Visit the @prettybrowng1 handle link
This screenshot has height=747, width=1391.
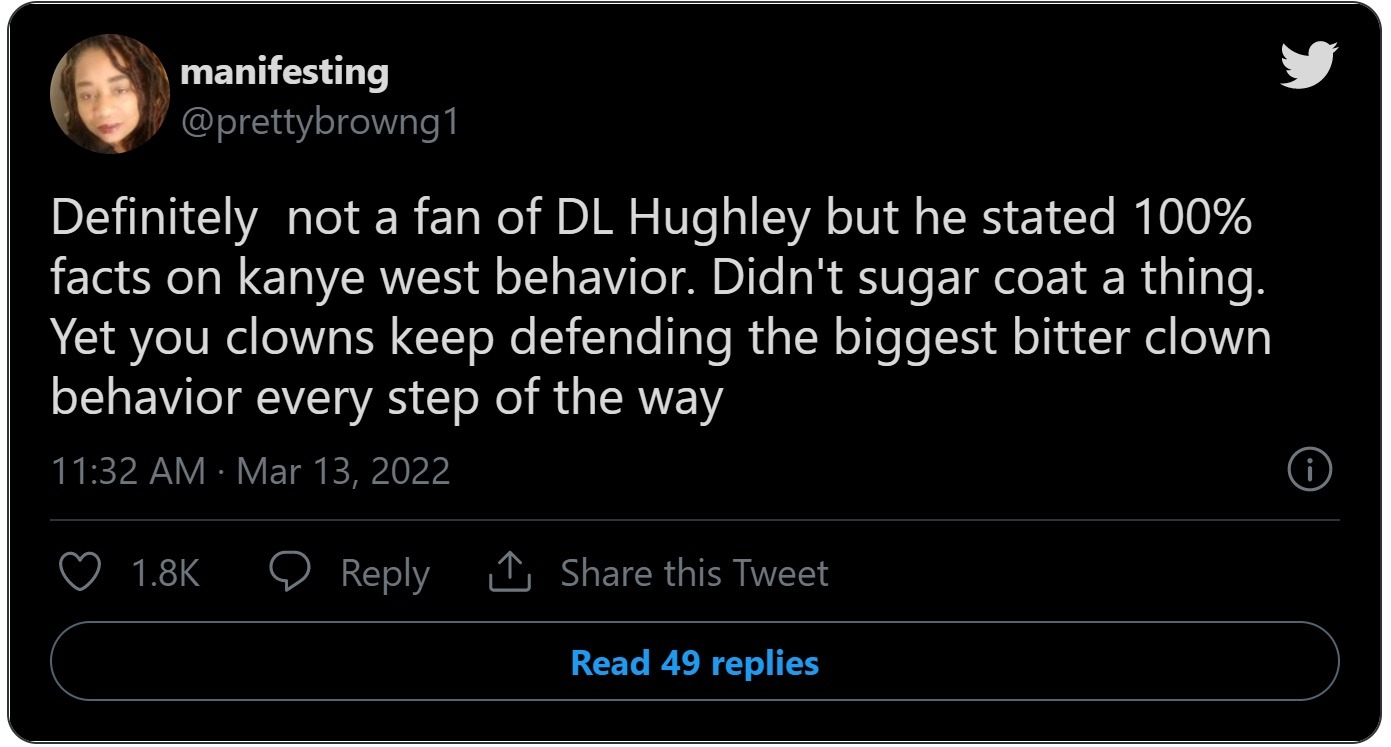tap(319, 123)
